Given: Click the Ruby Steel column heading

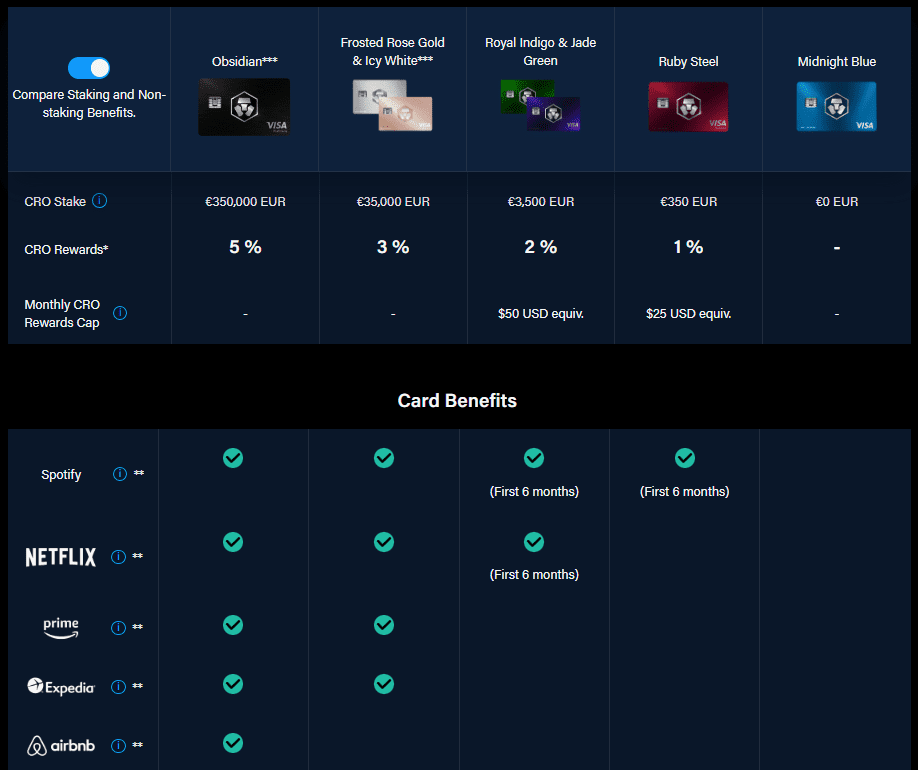Looking at the screenshot, I should [688, 61].
